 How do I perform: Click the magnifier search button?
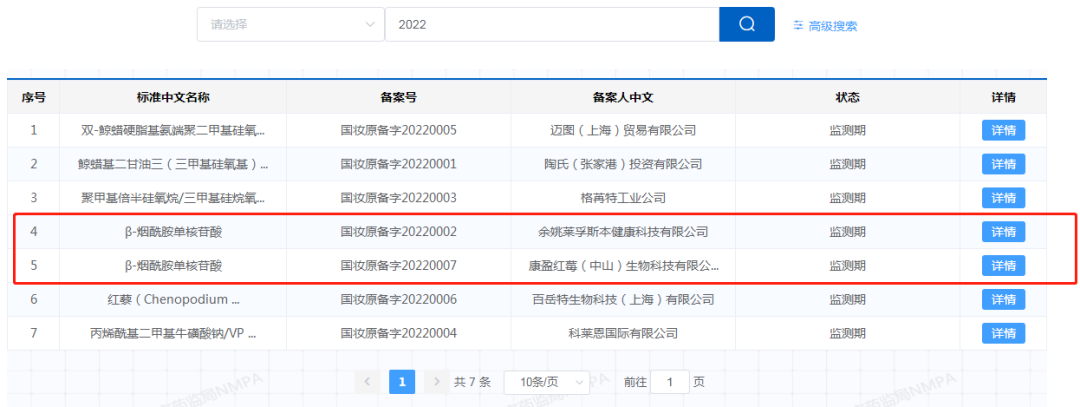[x=746, y=25]
